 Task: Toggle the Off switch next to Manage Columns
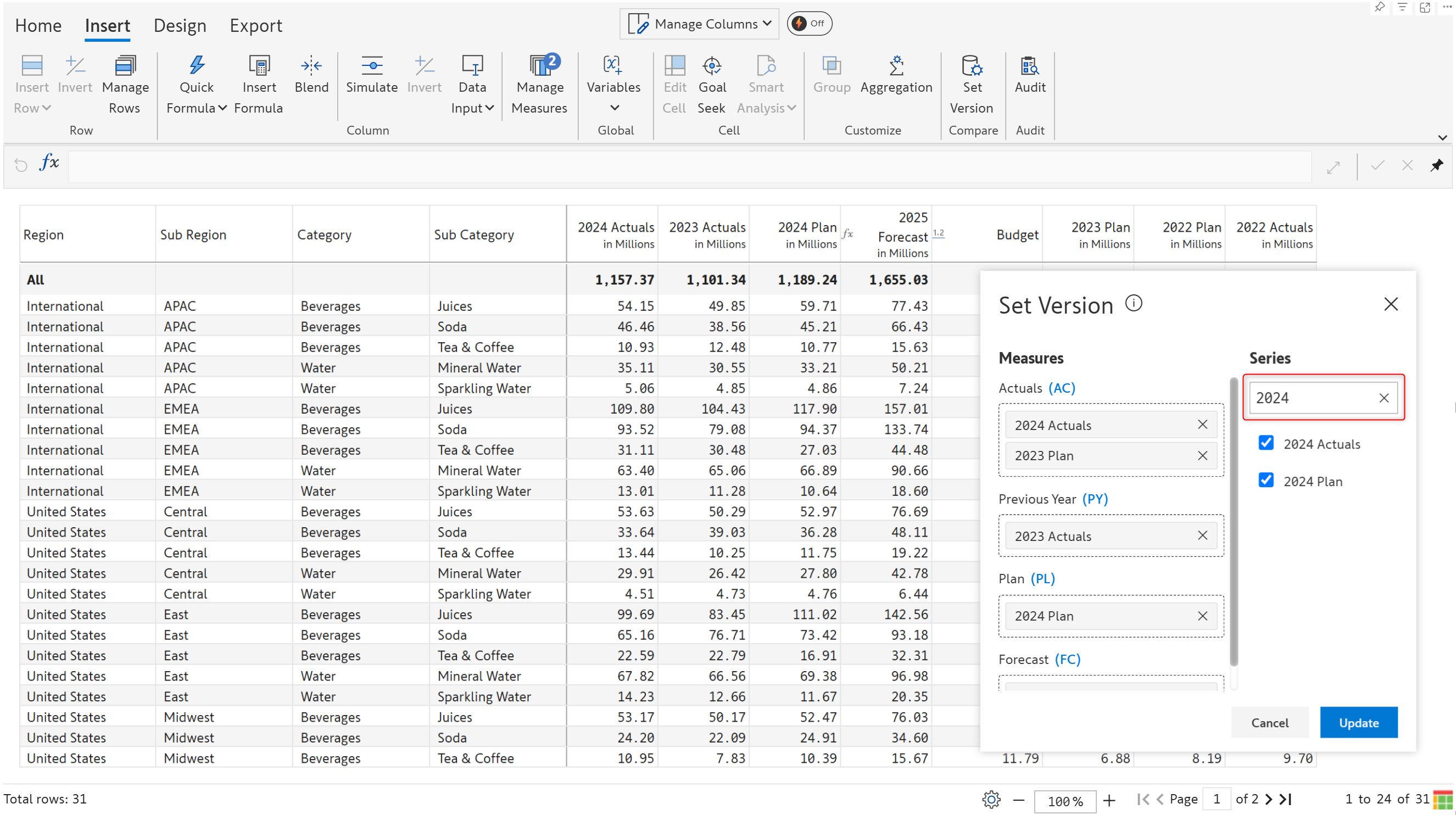tap(809, 24)
